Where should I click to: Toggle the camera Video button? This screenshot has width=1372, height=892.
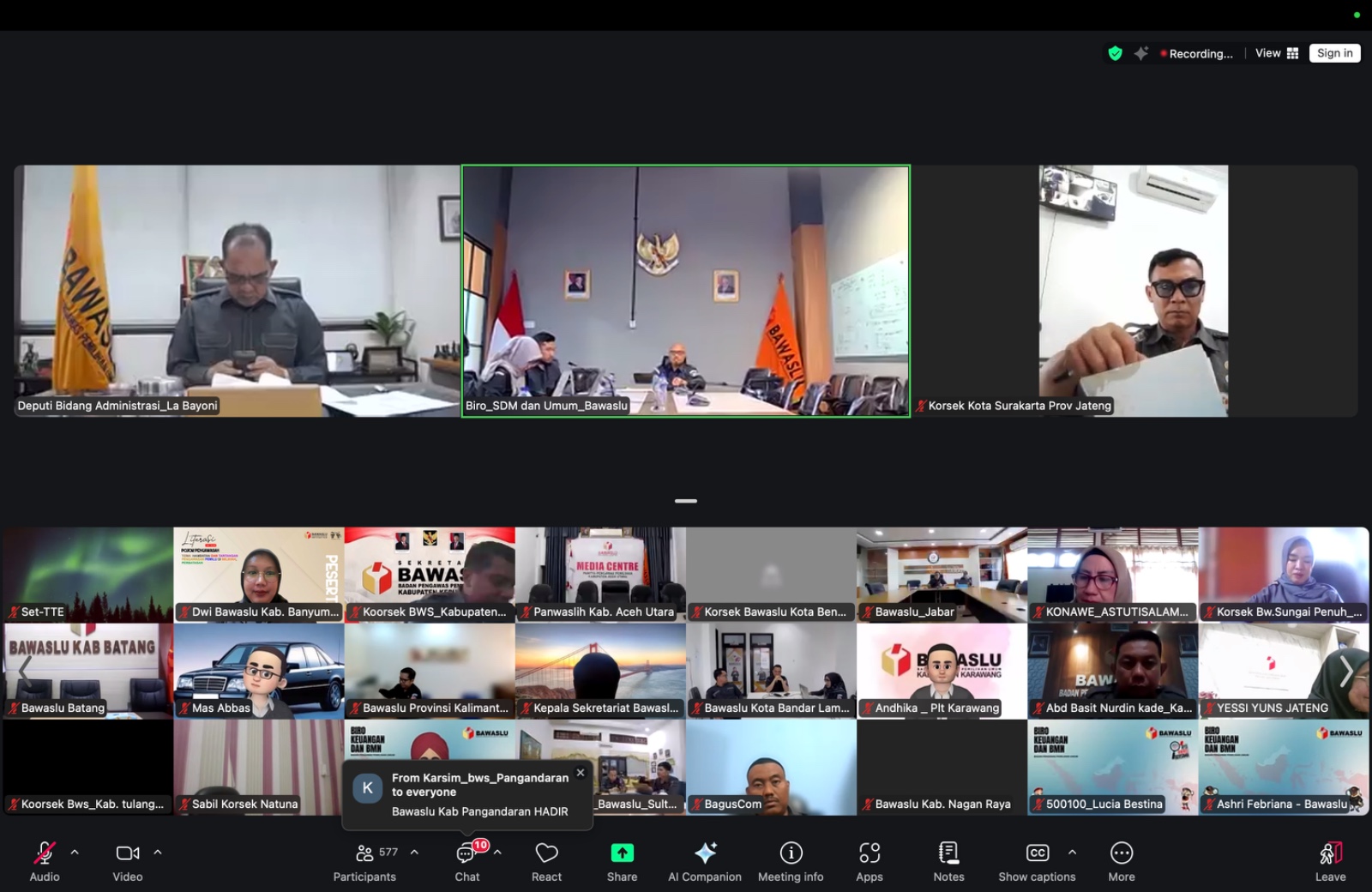pyautogui.click(x=128, y=861)
